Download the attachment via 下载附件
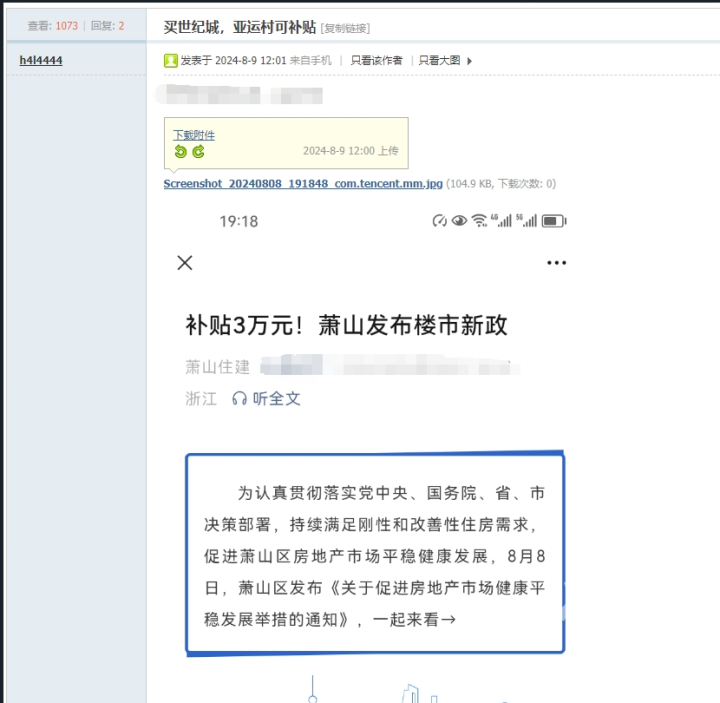 click(x=194, y=135)
